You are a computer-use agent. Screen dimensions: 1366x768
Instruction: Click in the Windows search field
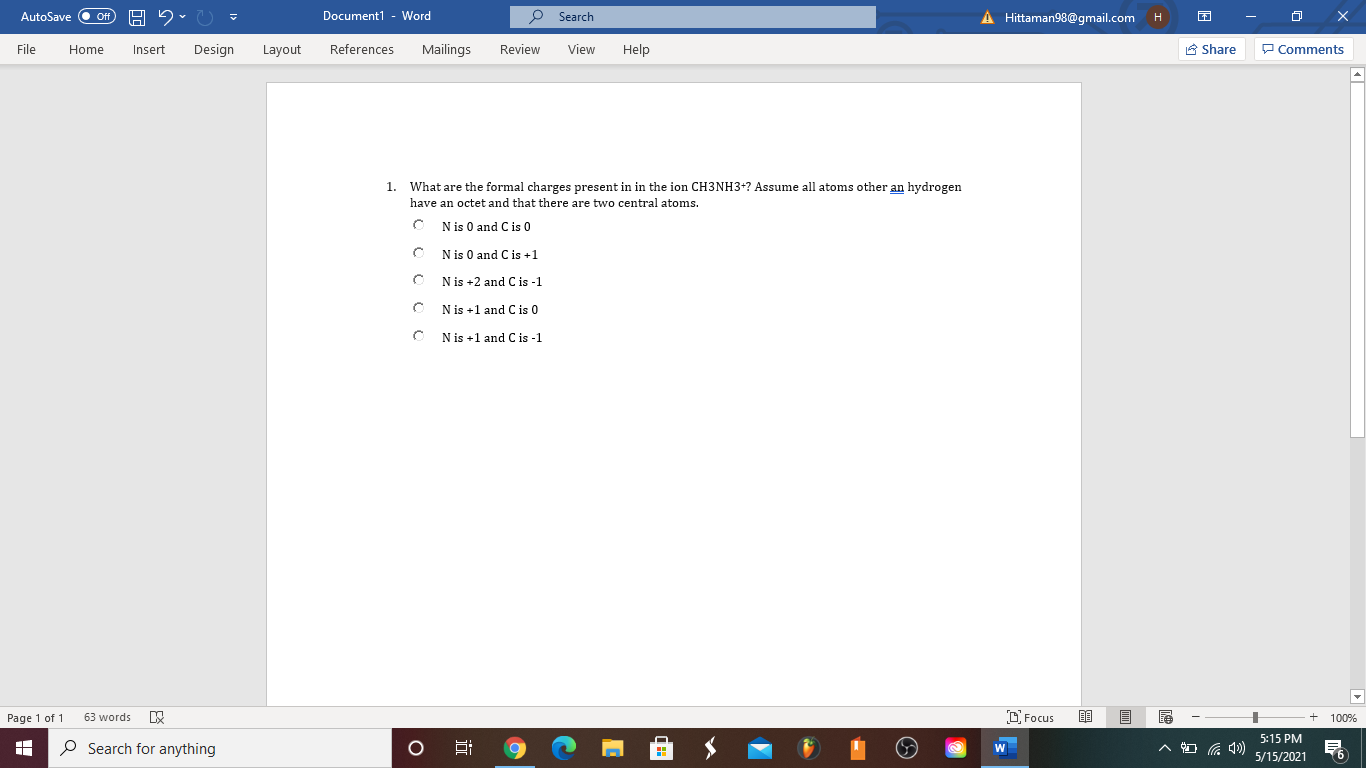(200, 747)
